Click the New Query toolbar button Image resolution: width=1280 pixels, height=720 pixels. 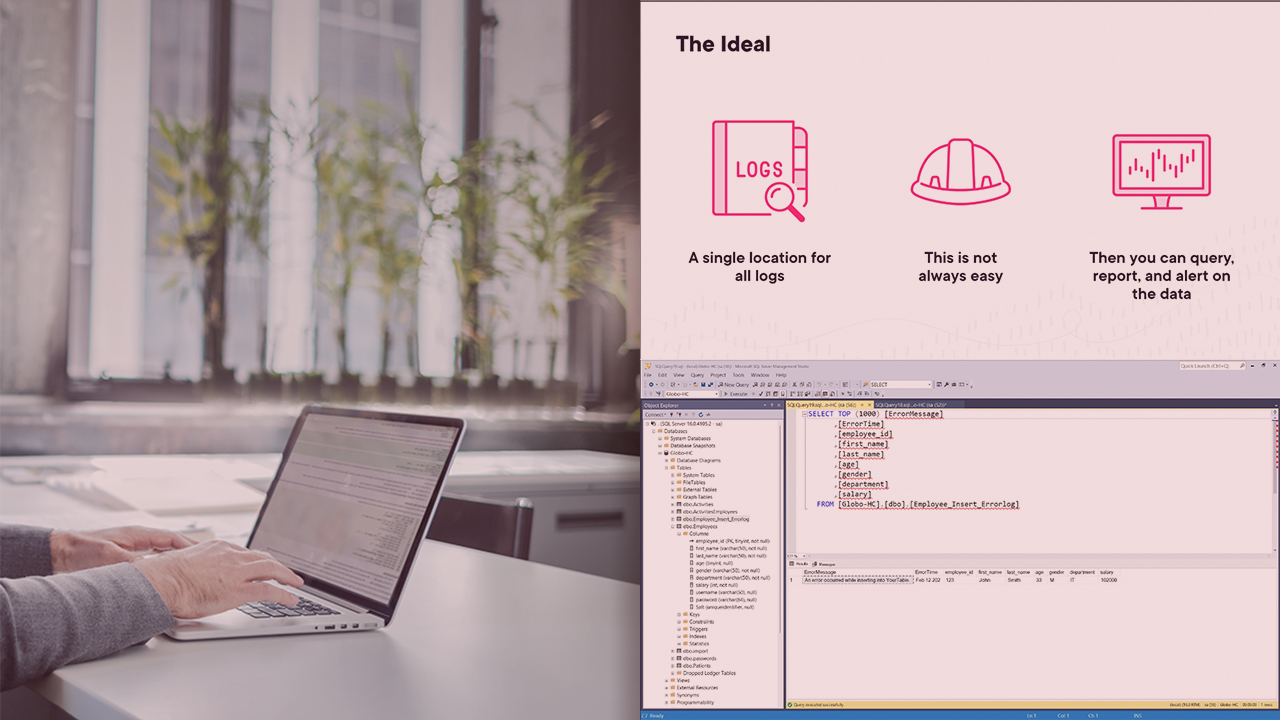734,384
